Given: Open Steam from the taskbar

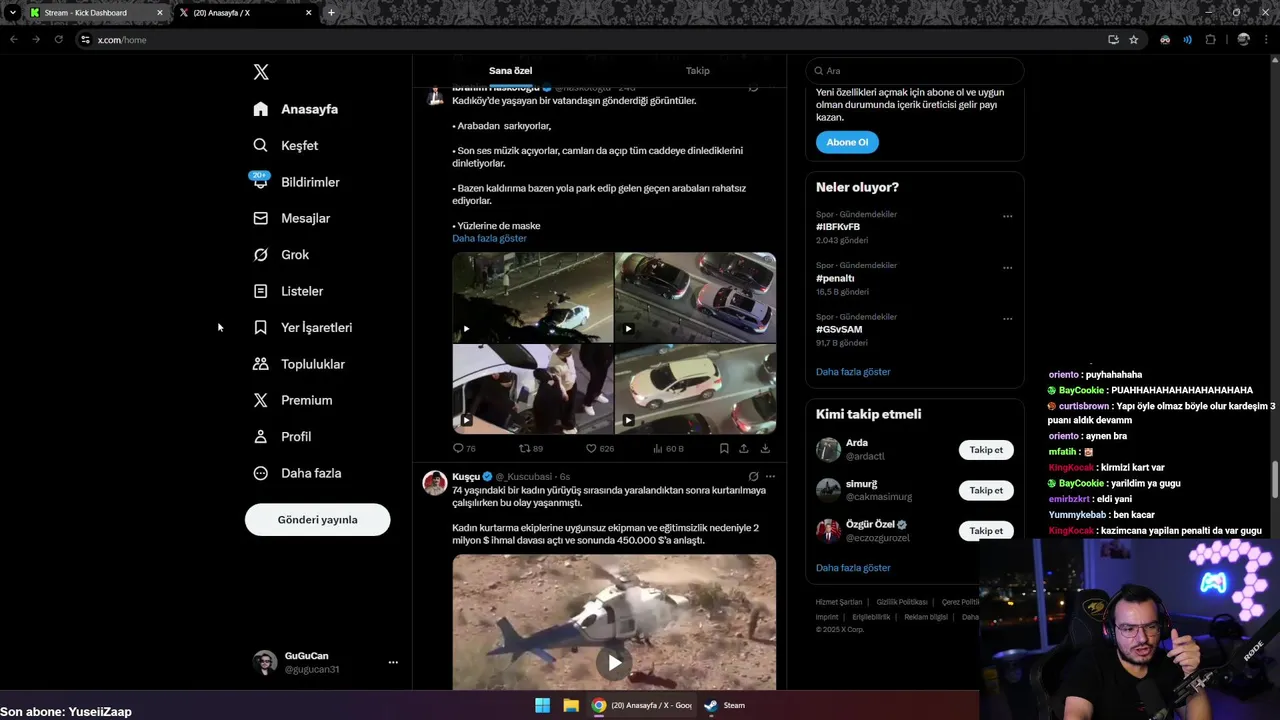Looking at the screenshot, I should (x=725, y=705).
